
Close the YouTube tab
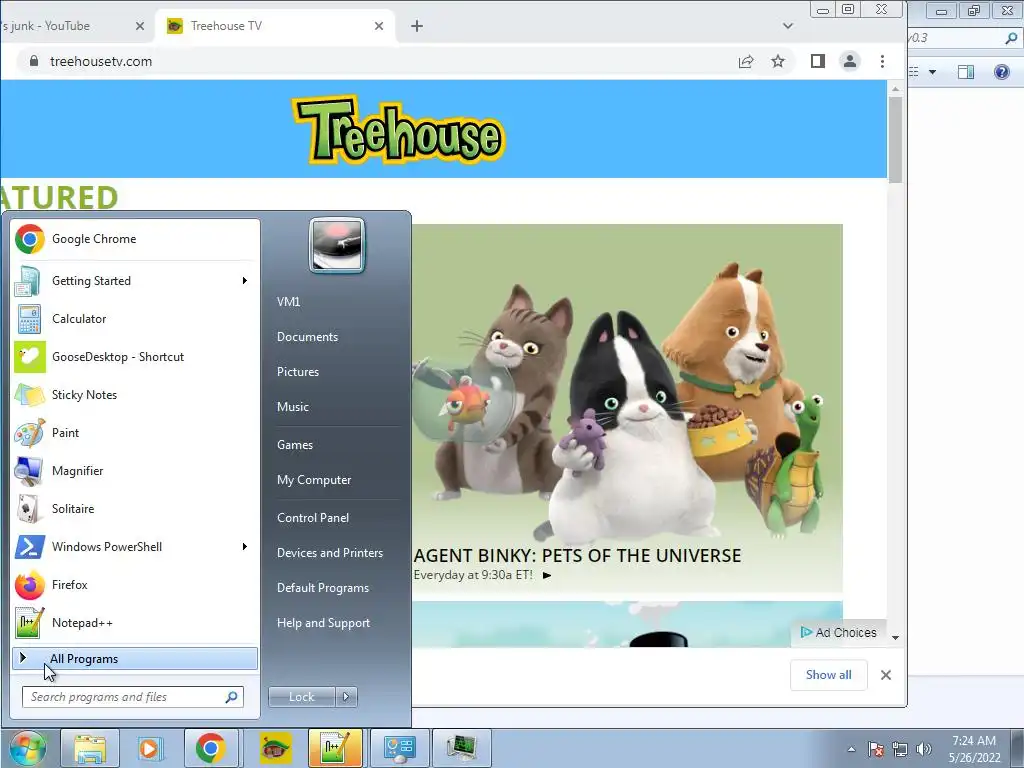tap(140, 26)
